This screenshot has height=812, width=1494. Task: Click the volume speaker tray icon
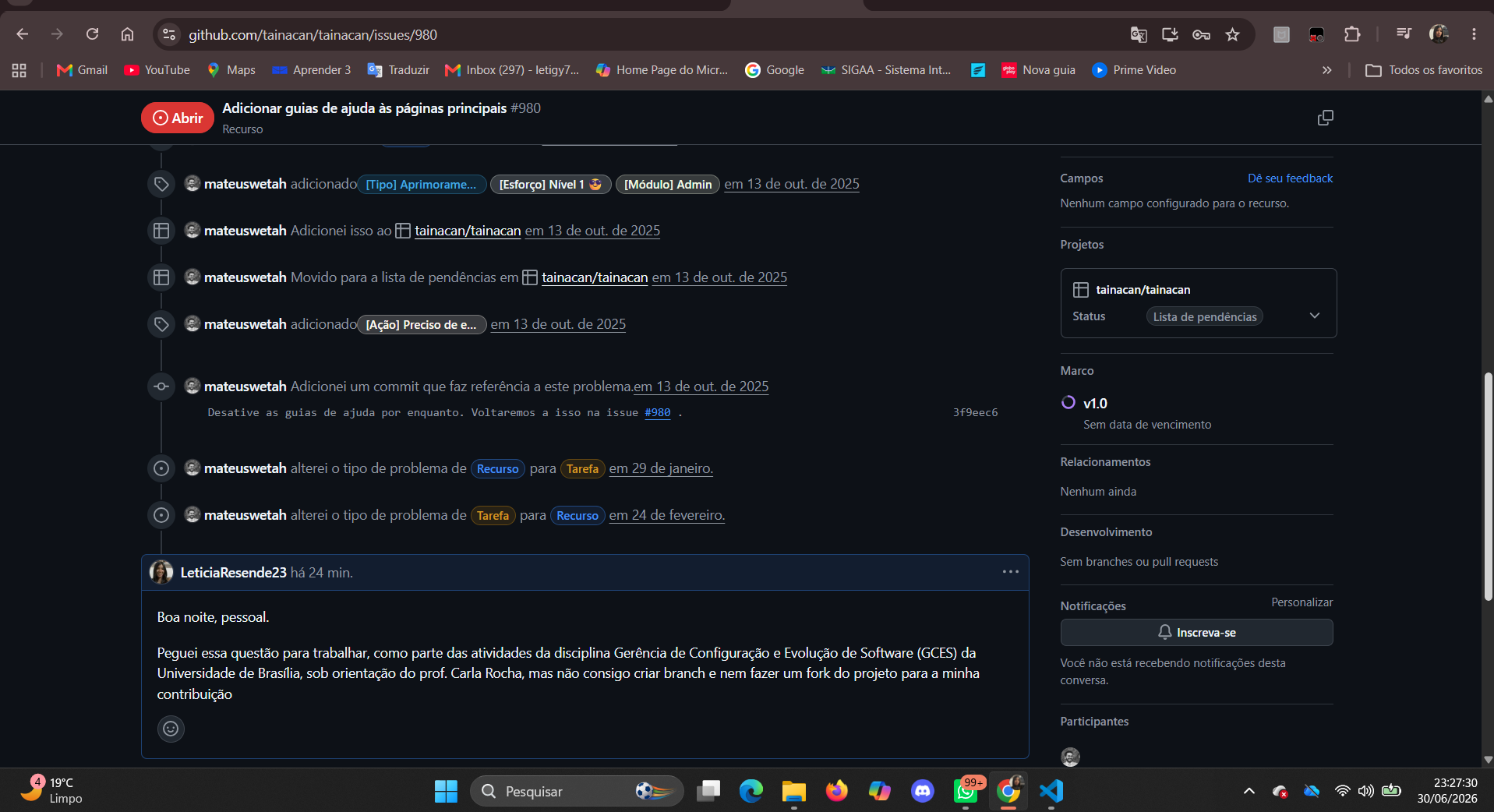(x=1365, y=791)
